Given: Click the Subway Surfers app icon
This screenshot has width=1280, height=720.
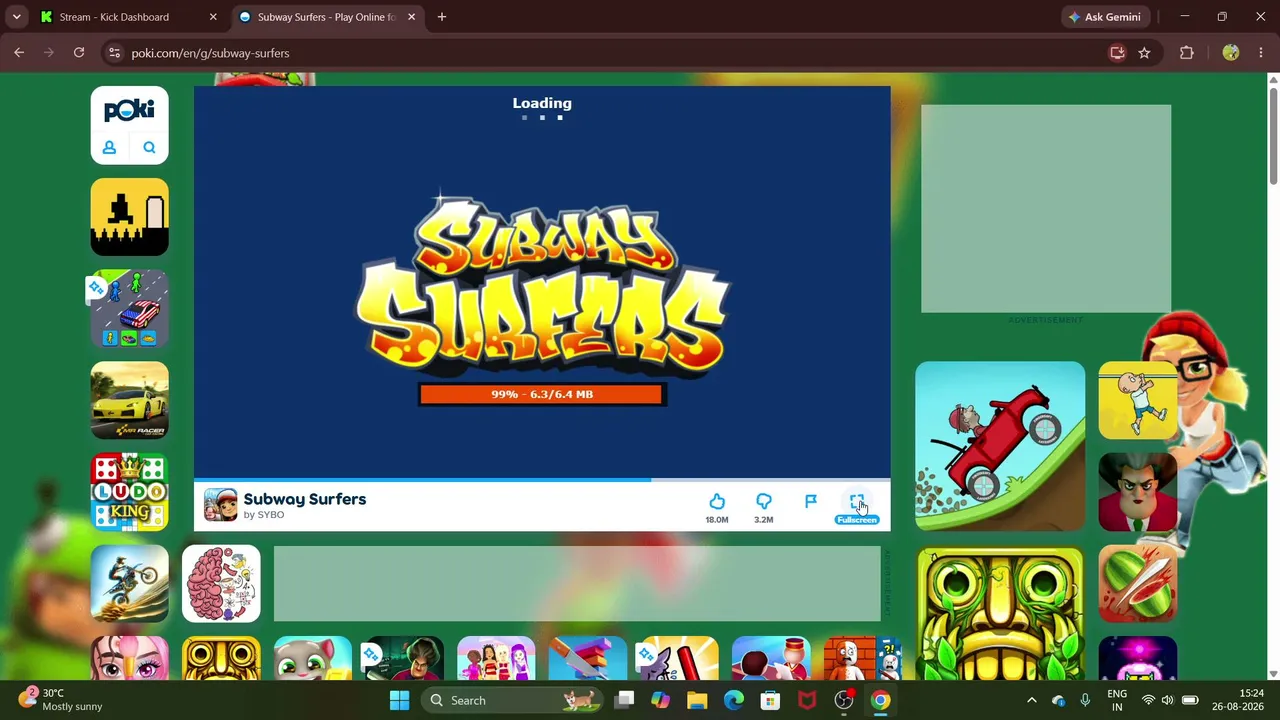Looking at the screenshot, I should click(x=220, y=505).
